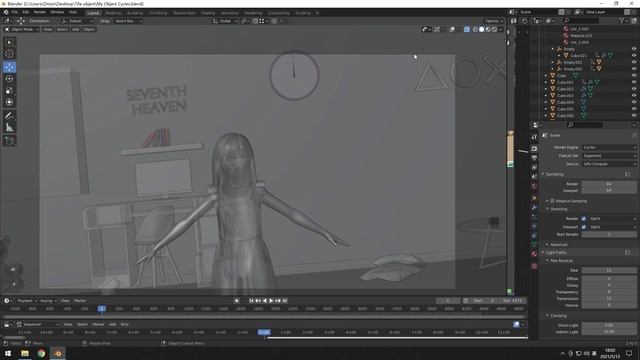
Task: Open the File menu
Action: [x=15, y=12]
